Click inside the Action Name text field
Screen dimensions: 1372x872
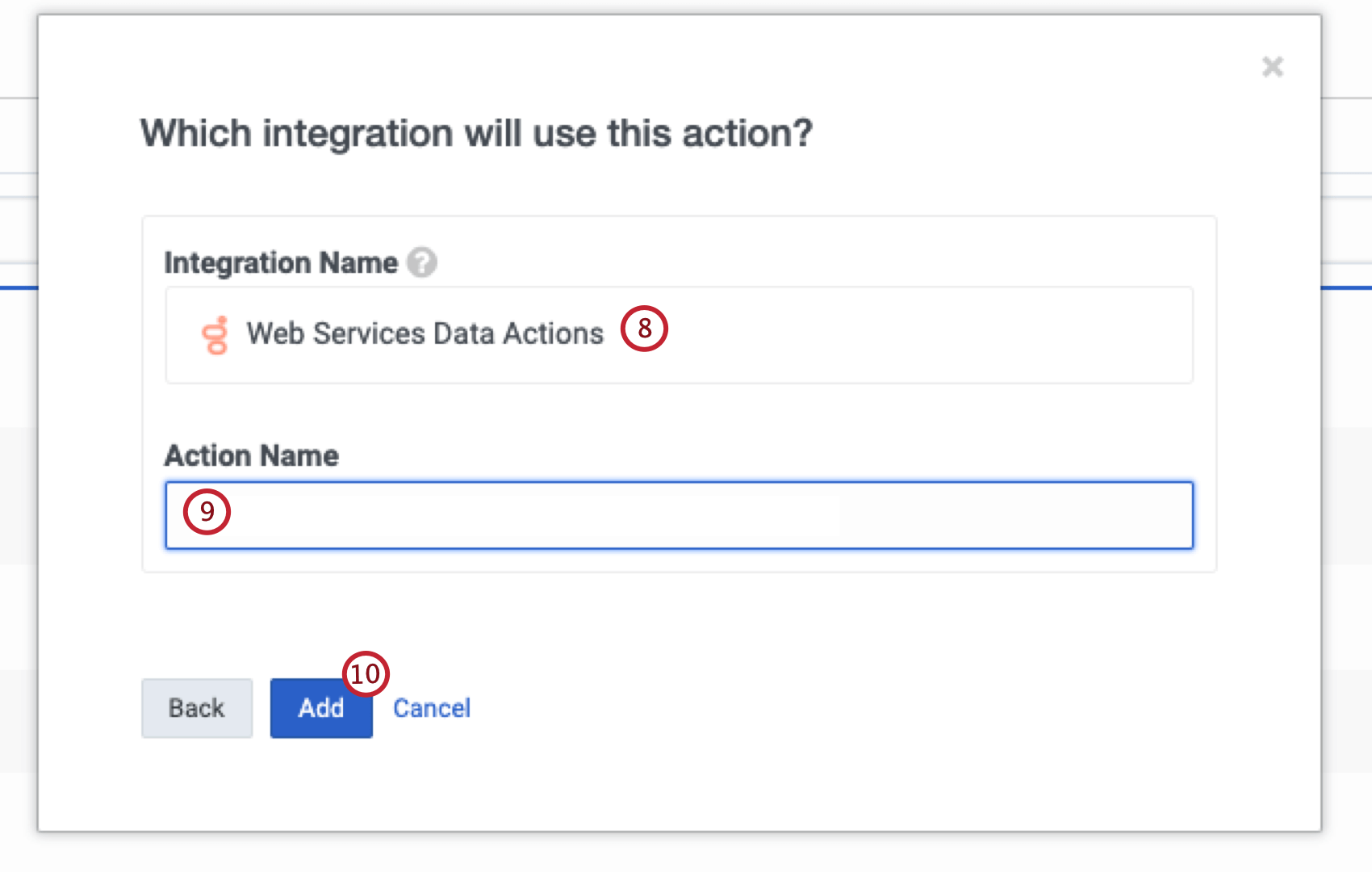[x=678, y=515]
